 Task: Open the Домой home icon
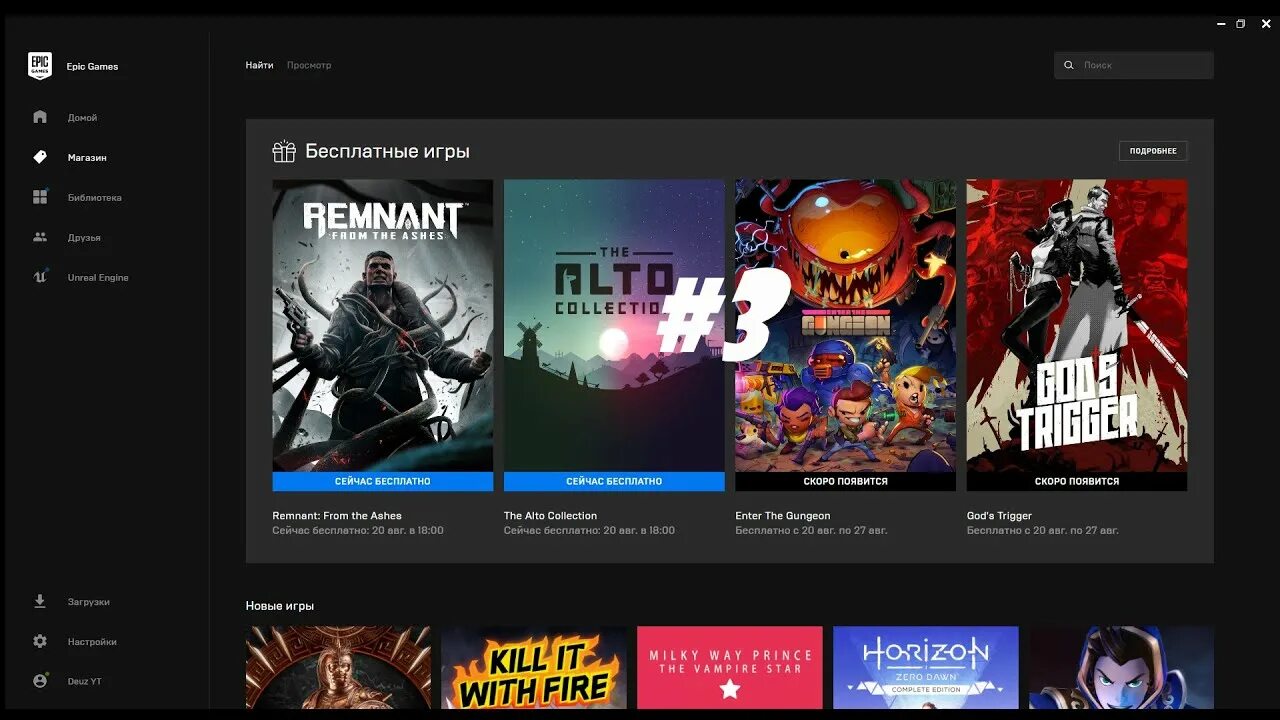(40, 117)
